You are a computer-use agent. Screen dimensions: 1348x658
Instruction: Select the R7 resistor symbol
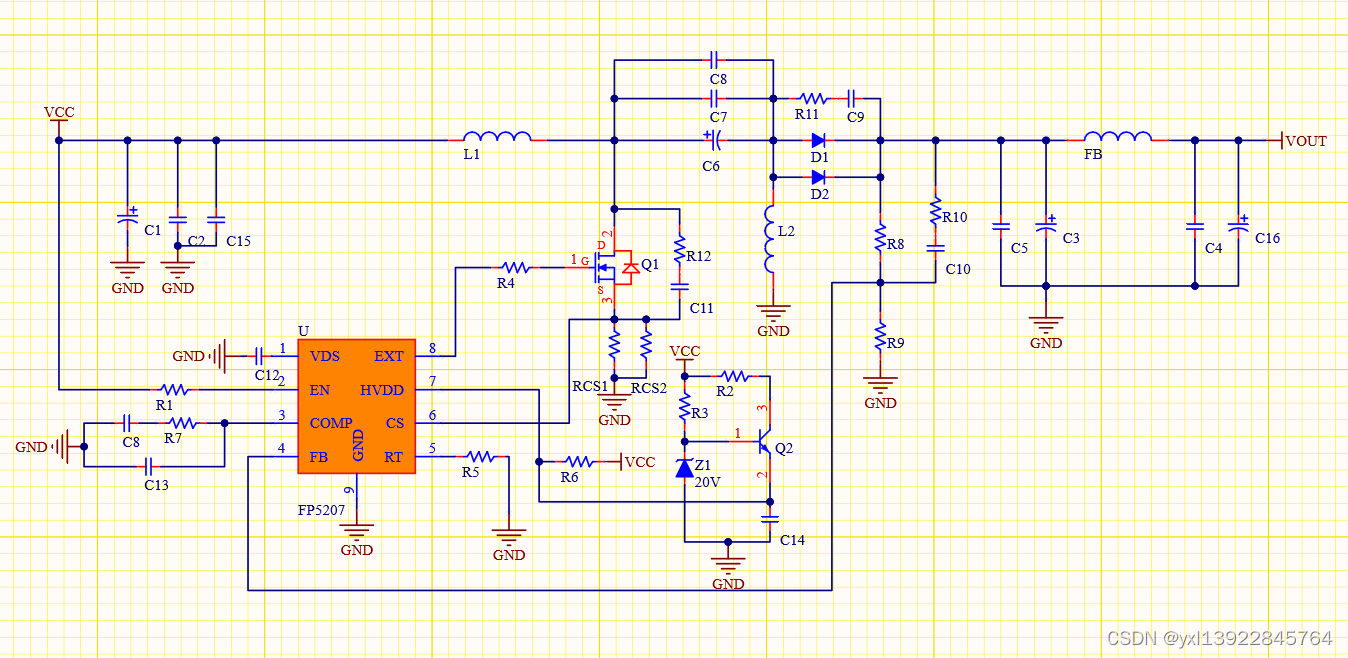(182, 423)
